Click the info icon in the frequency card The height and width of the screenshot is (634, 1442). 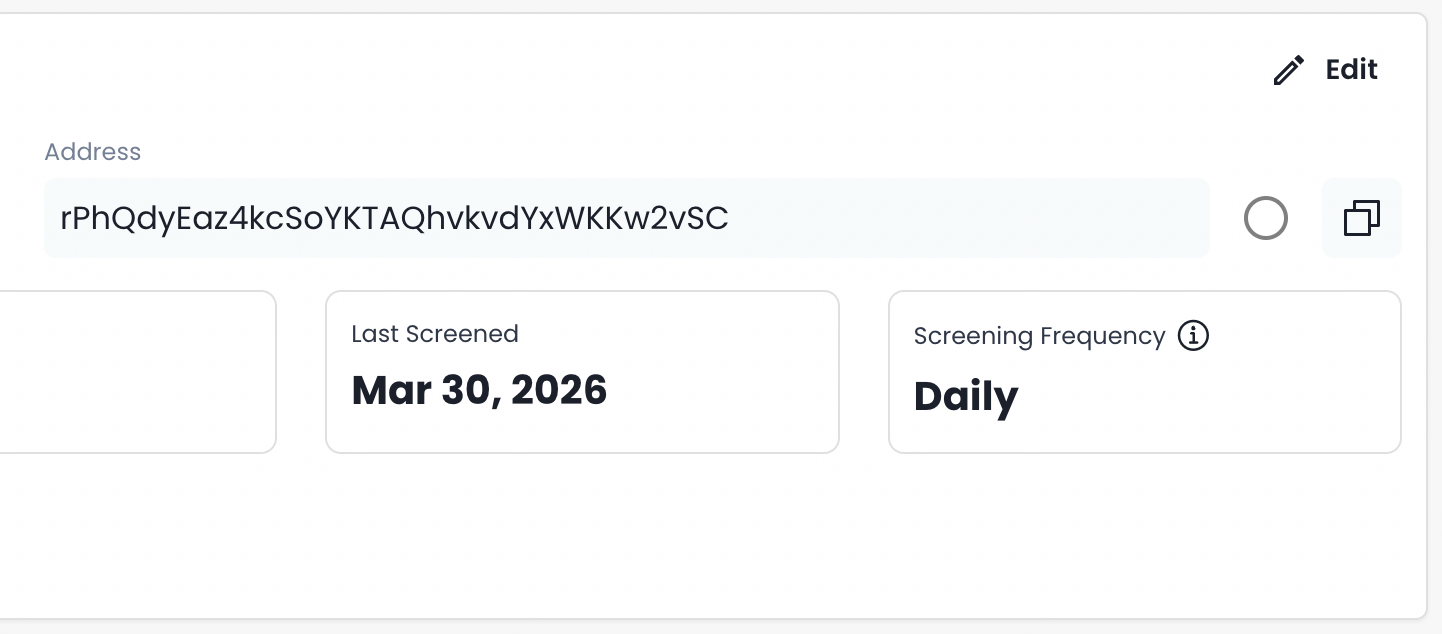click(1193, 335)
